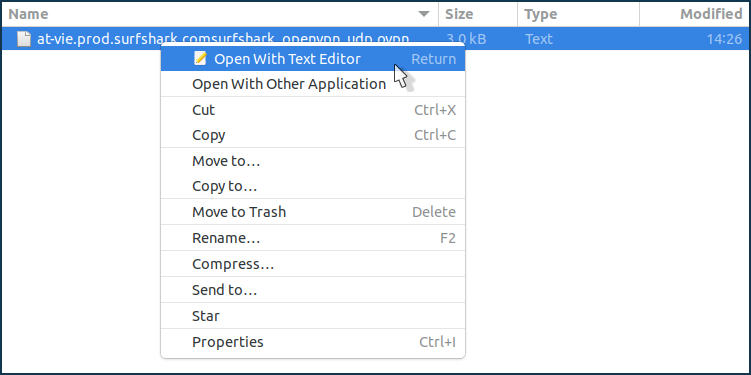The image size is (751, 375).
Task: Select Open With Other Application
Action: 313,84
